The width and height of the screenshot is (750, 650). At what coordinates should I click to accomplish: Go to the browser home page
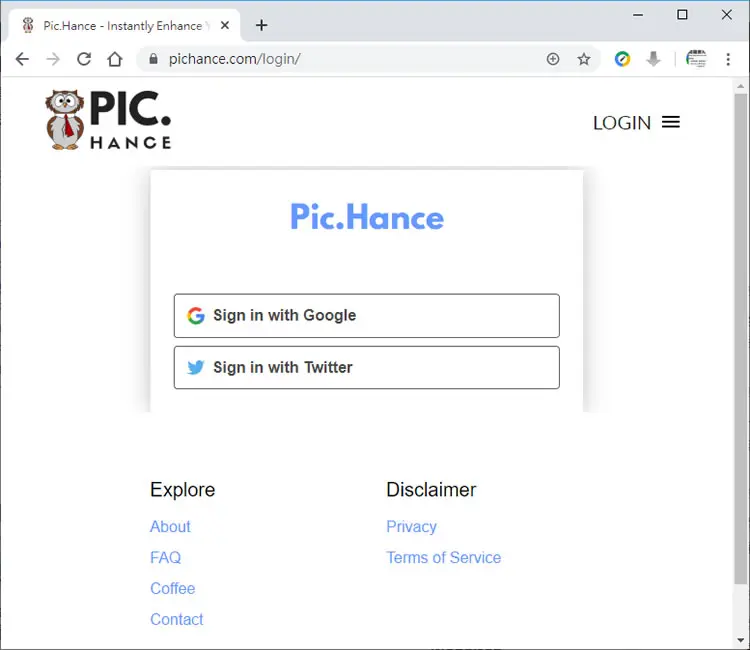[x=115, y=59]
